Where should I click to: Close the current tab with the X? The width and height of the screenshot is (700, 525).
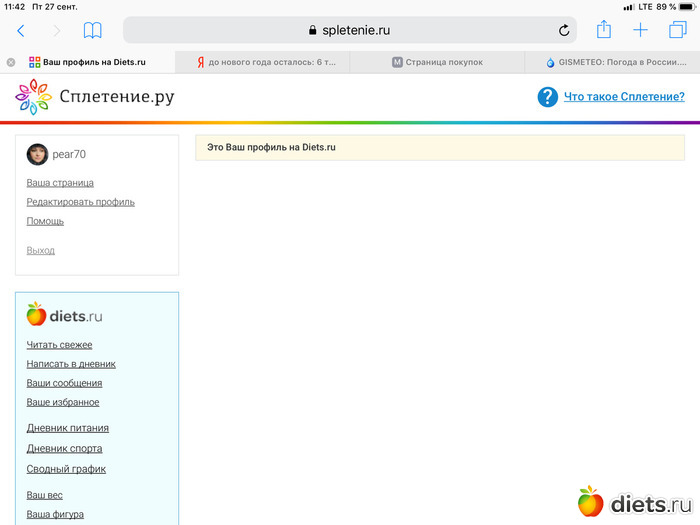click(x=11, y=62)
